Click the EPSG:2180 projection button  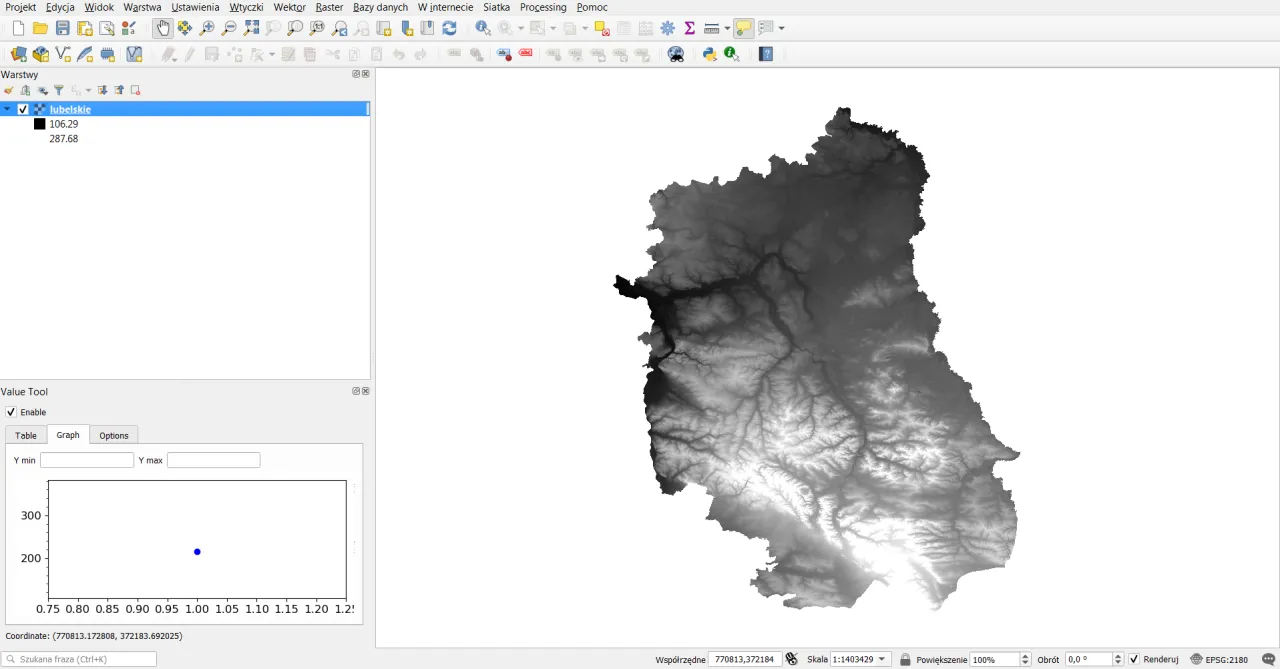click(1219, 660)
